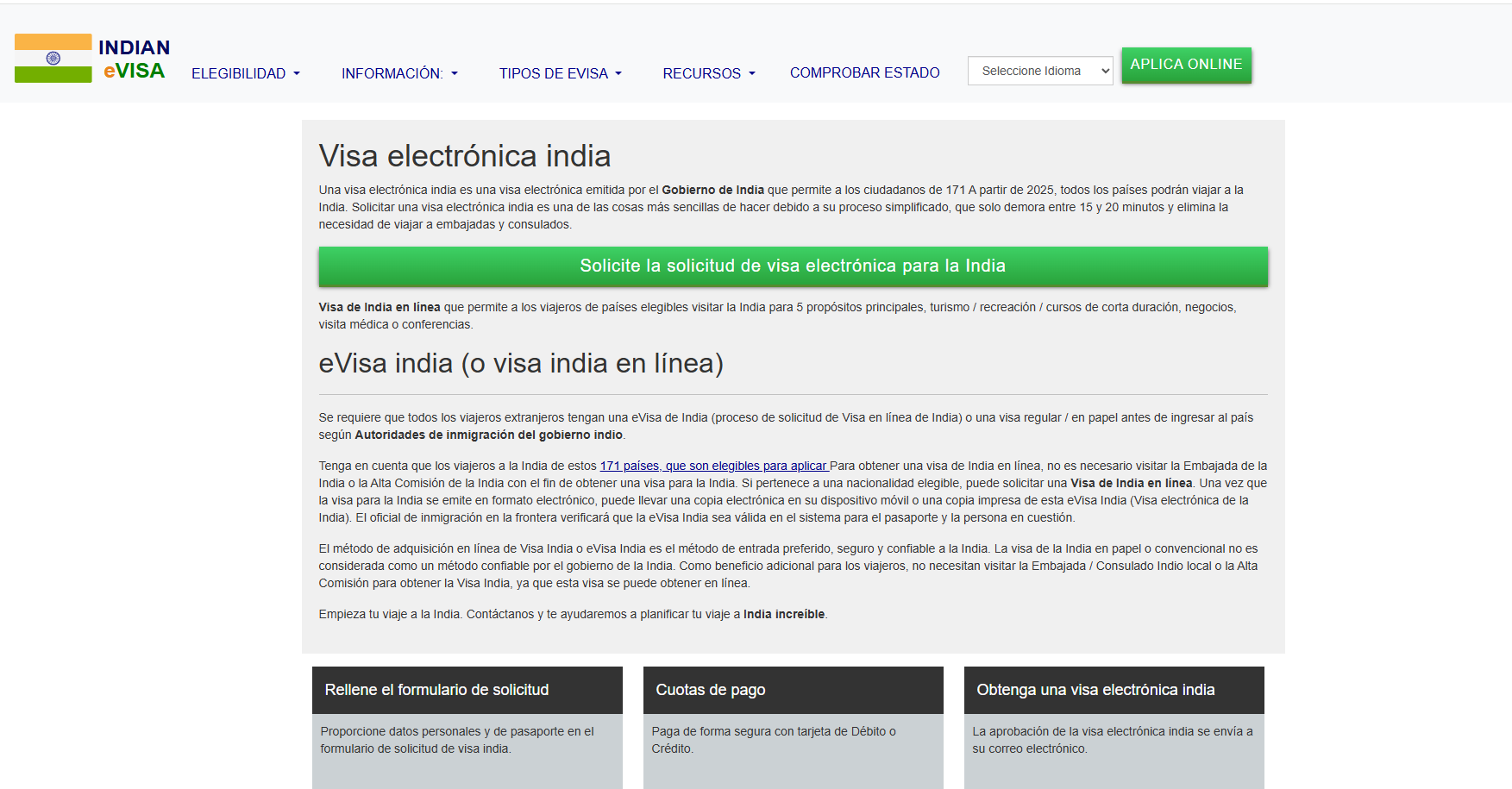This screenshot has width=1512, height=789.
Task: Click the APLICA ONLINE button
Action: (1186, 65)
